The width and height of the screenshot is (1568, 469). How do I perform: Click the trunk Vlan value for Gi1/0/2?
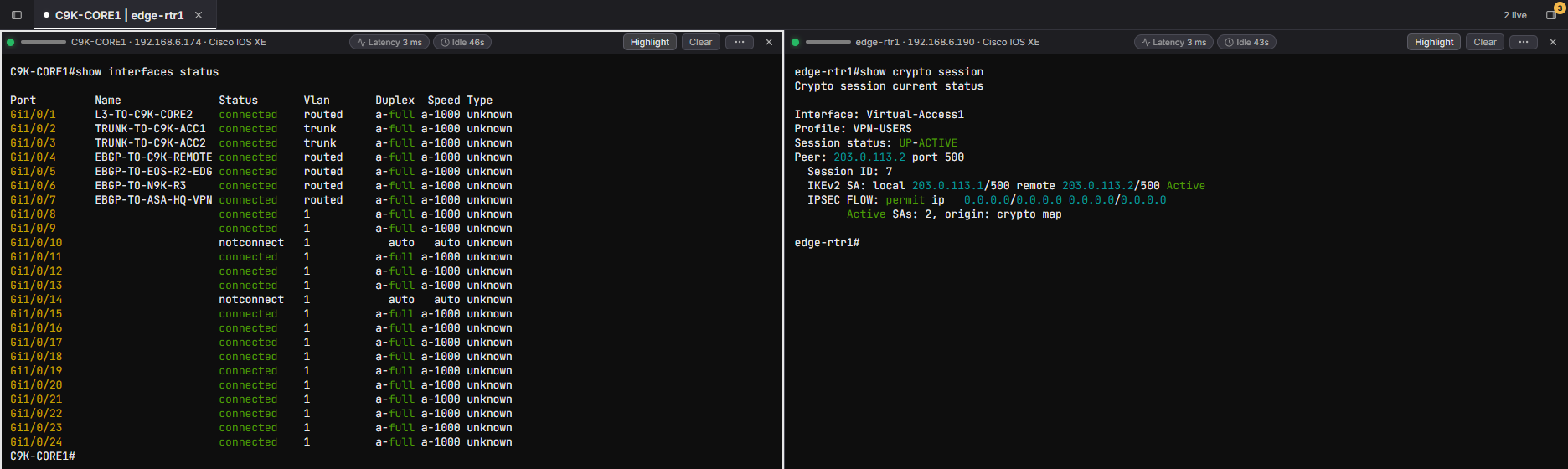coord(320,129)
